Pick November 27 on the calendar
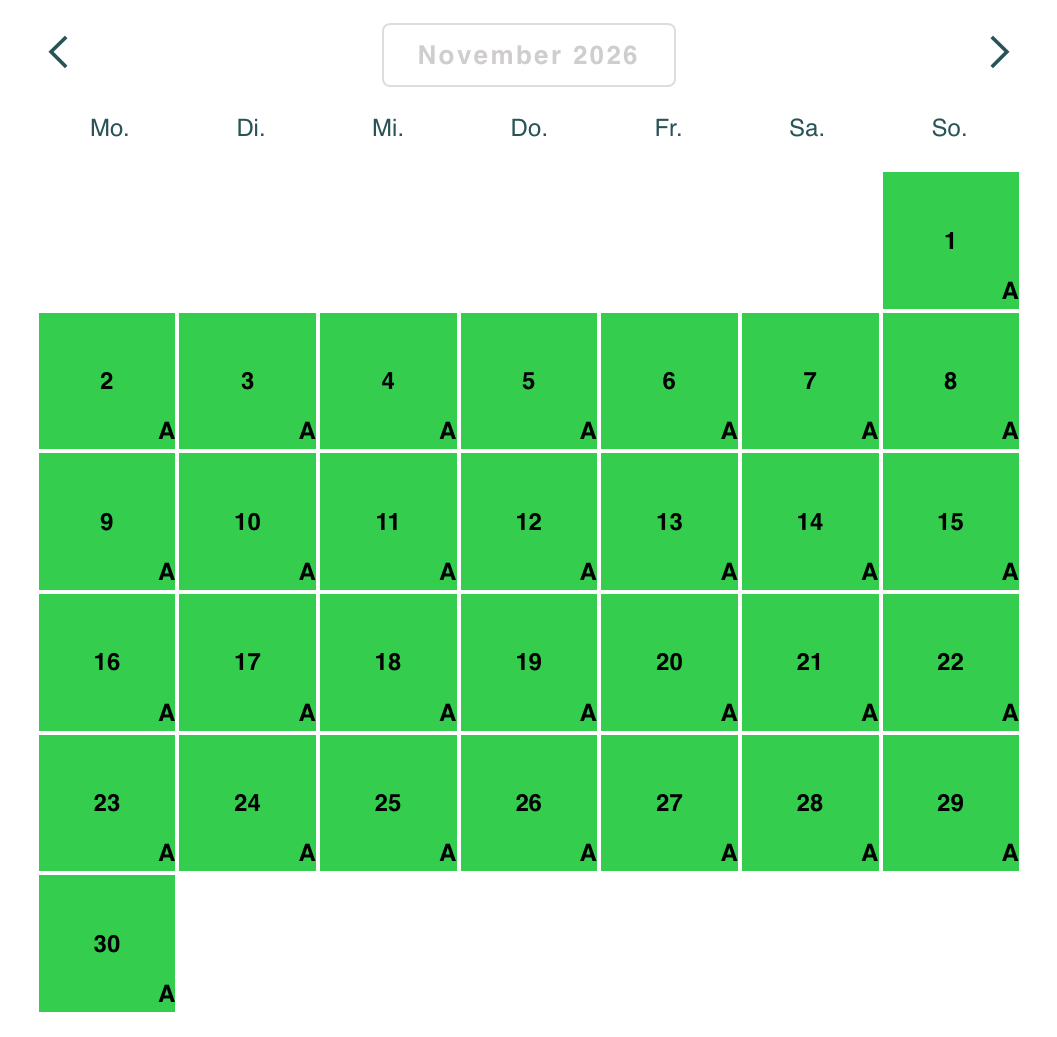1057x1037 pixels. 669,803
